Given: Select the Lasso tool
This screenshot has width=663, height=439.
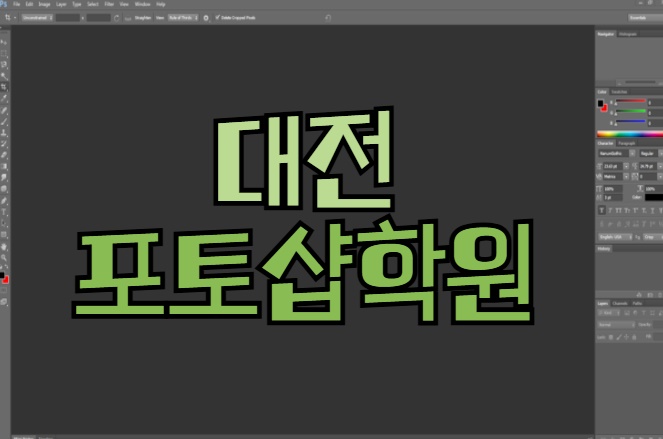Looking at the screenshot, I should (x=4, y=65).
